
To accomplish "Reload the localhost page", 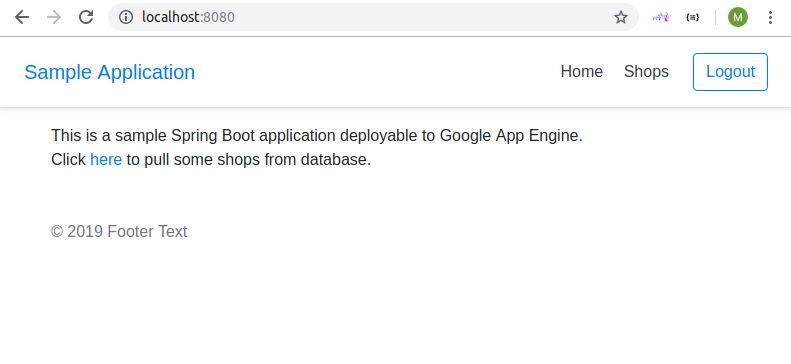I will (86, 17).
